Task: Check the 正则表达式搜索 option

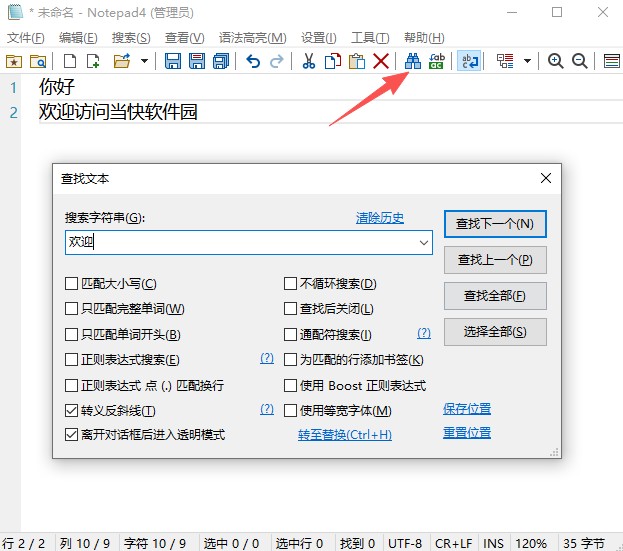Action: pyautogui.click(x=72, y=360)
